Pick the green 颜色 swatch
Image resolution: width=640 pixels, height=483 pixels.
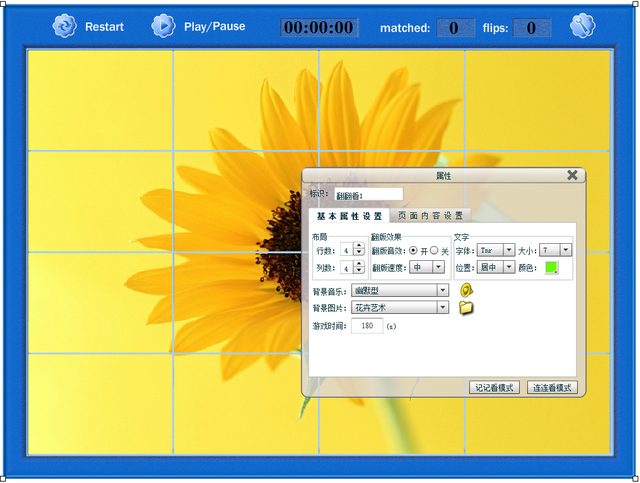pyautogui.click(x=551, y=268)
